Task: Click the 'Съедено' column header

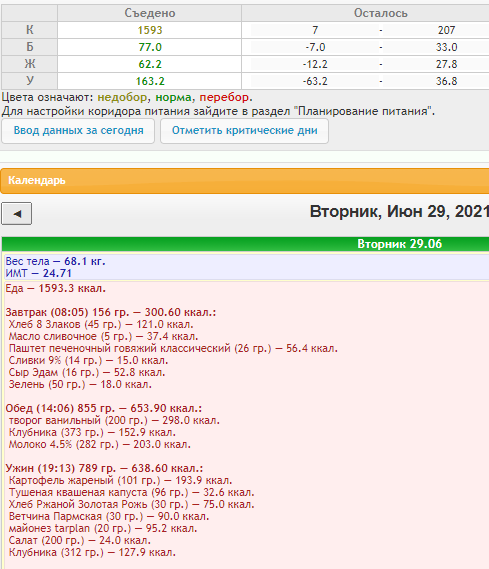Action: 149,13
